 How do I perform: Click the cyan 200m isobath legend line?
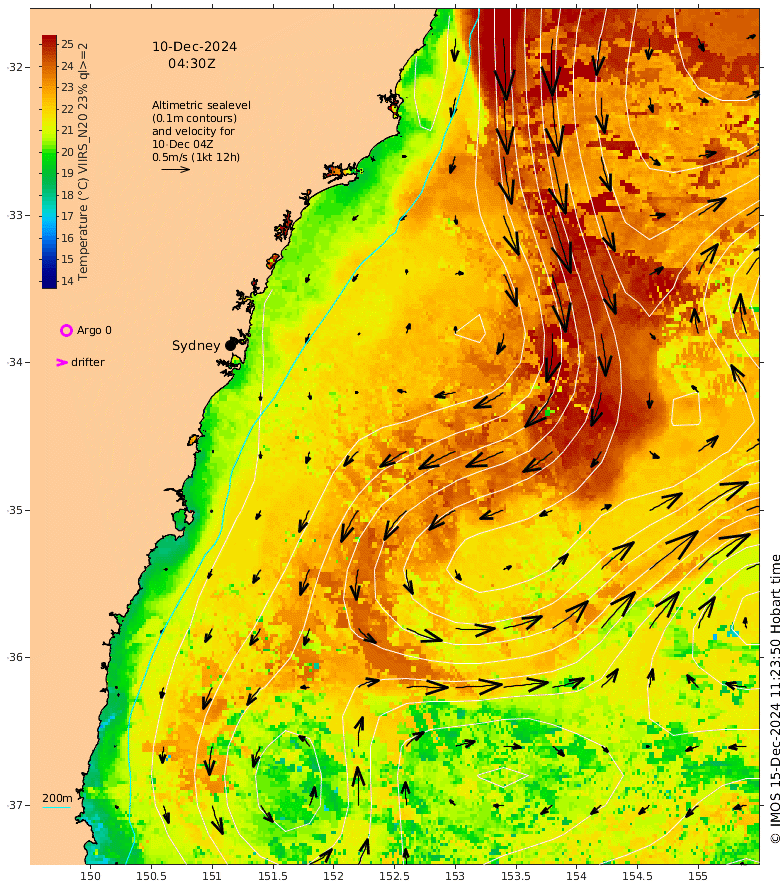(x=56, y=807)
